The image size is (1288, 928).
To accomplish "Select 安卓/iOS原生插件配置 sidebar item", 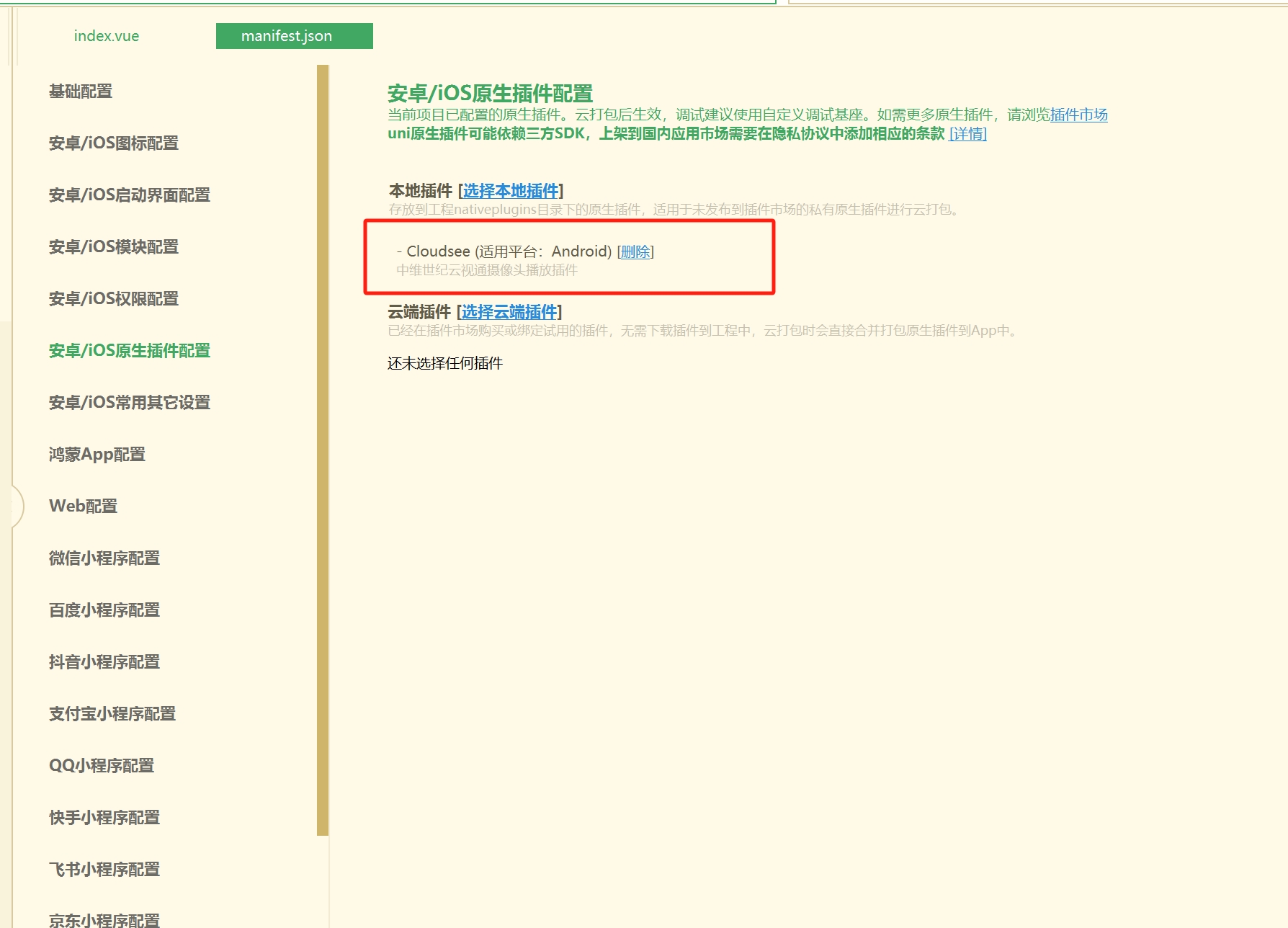I will [130, 351].
